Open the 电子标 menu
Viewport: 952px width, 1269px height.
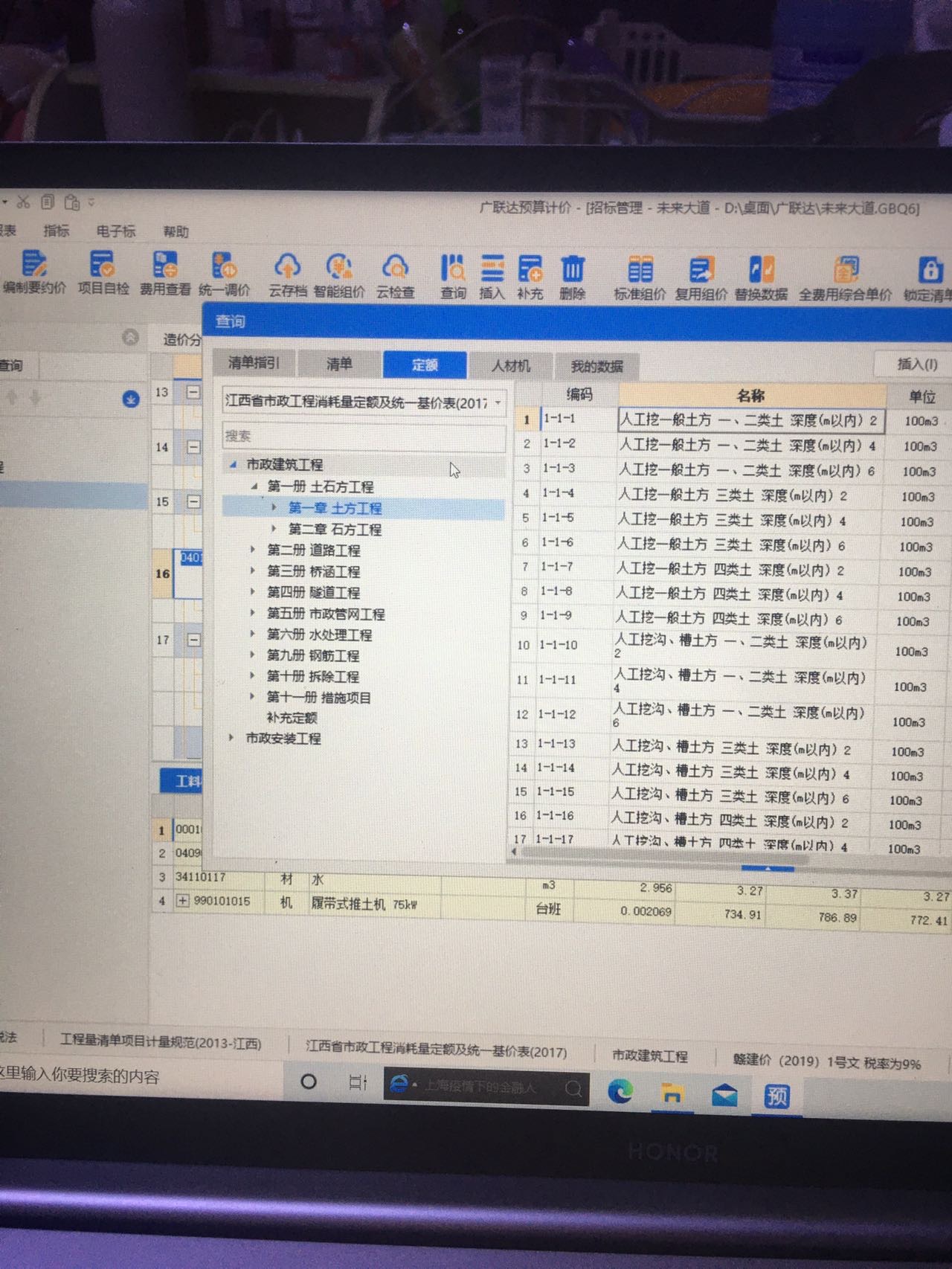tap(116, 231)
